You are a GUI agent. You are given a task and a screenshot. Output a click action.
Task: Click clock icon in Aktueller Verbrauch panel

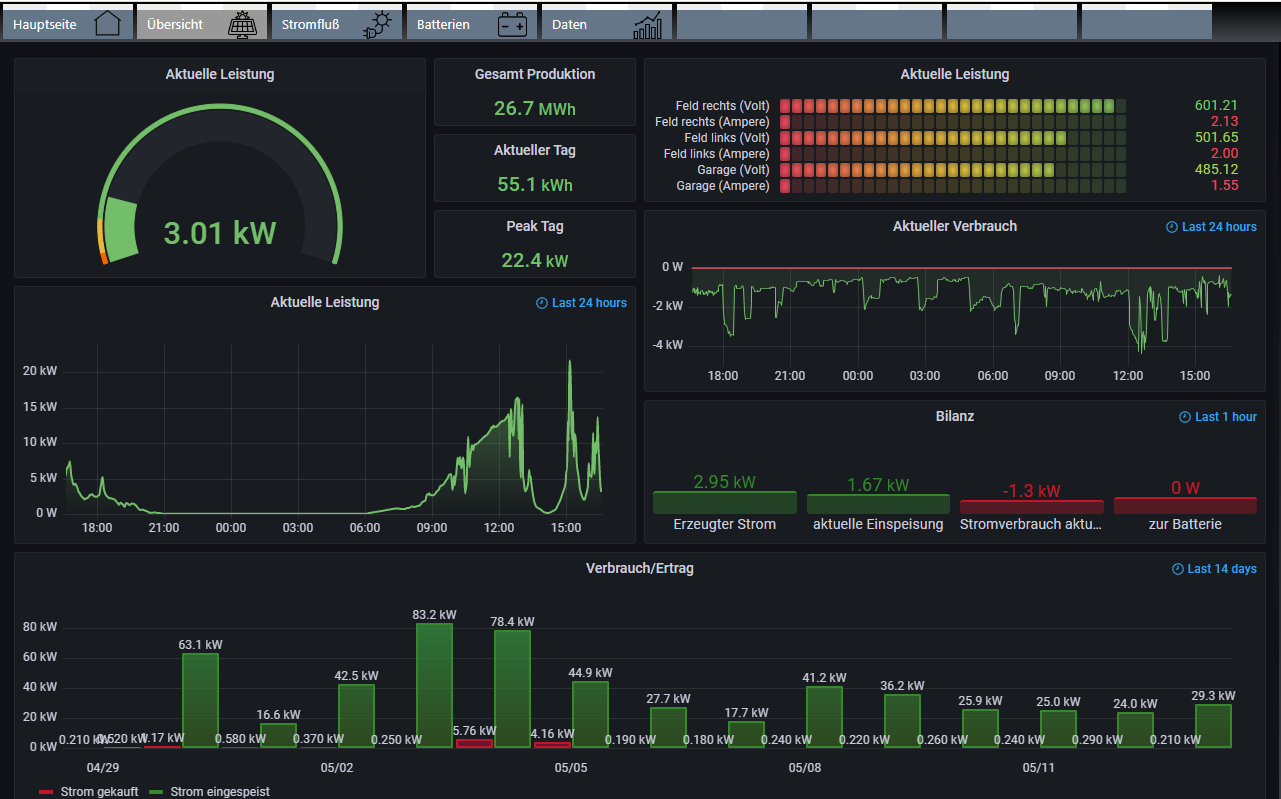[x=1172, y=227]
